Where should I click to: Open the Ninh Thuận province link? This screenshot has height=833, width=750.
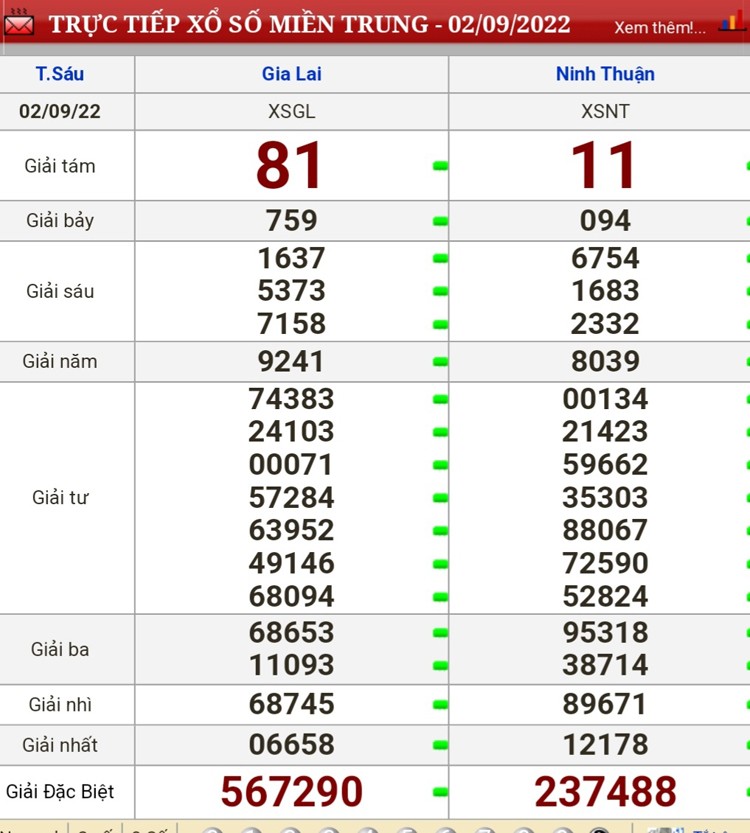[605, 74]
